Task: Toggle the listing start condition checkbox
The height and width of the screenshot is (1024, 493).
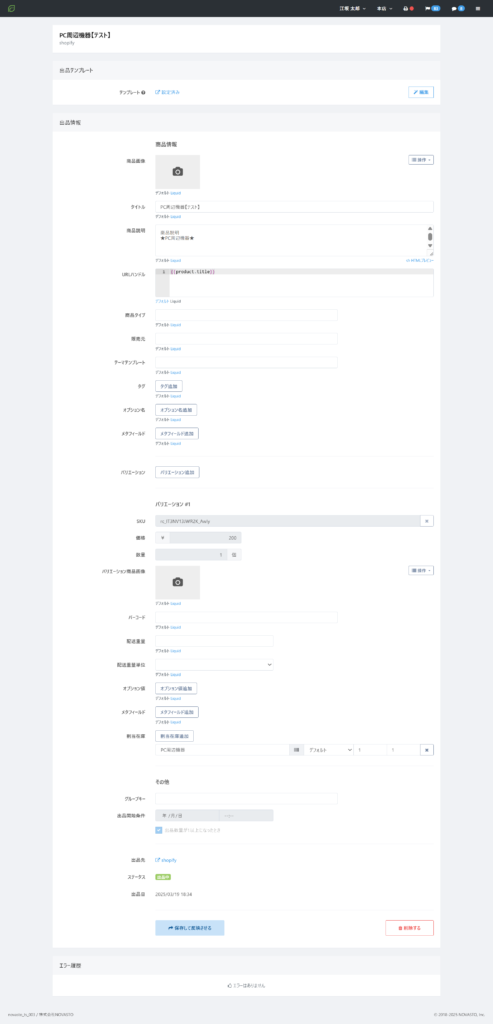Action: click(x=159, y=830)
